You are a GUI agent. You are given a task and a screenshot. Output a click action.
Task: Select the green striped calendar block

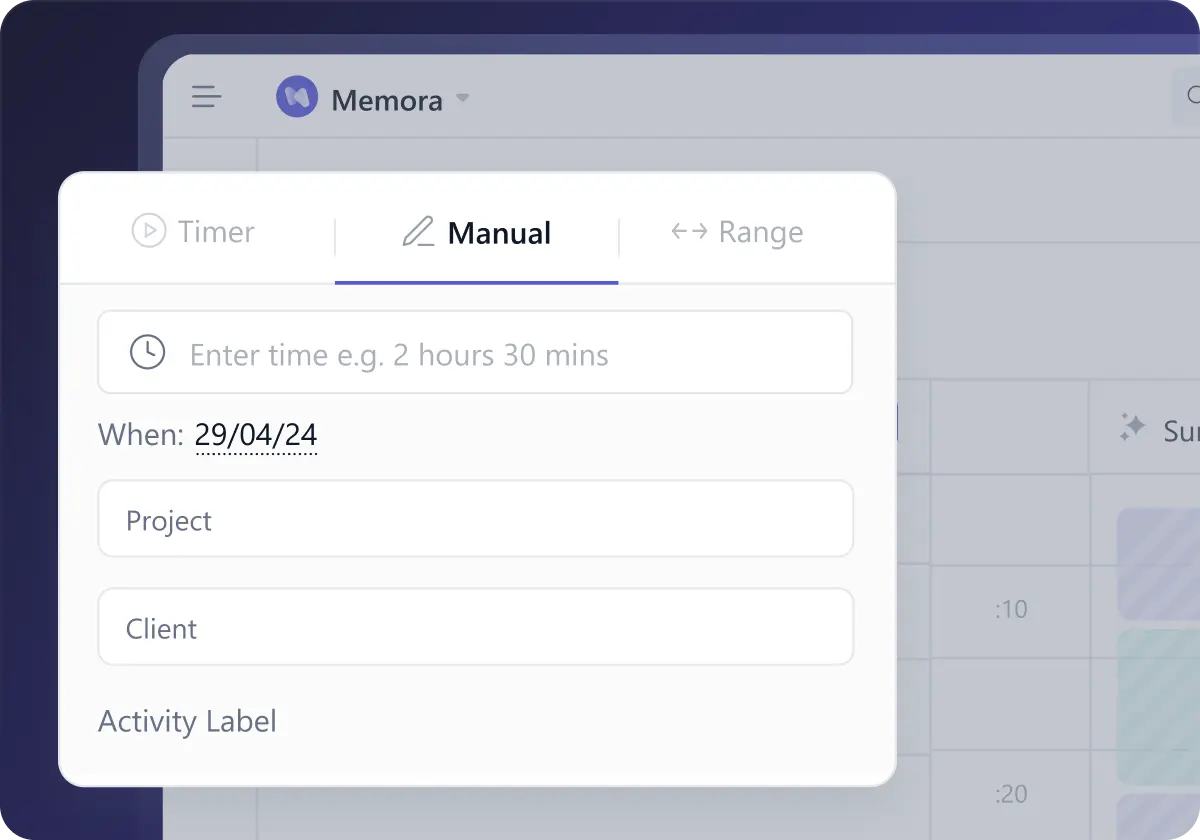(x=1158, y=705)
